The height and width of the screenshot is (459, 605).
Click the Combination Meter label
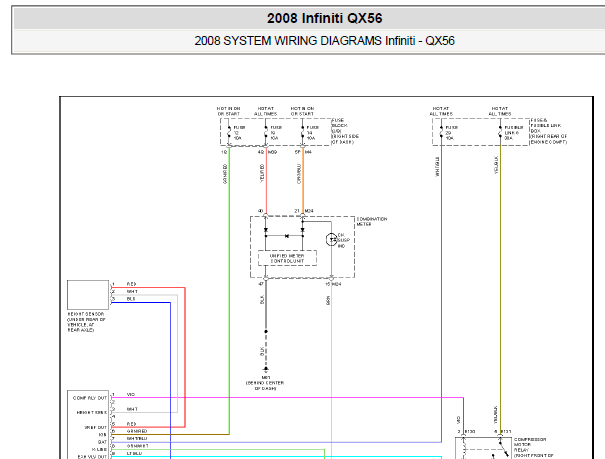[372, 221]
